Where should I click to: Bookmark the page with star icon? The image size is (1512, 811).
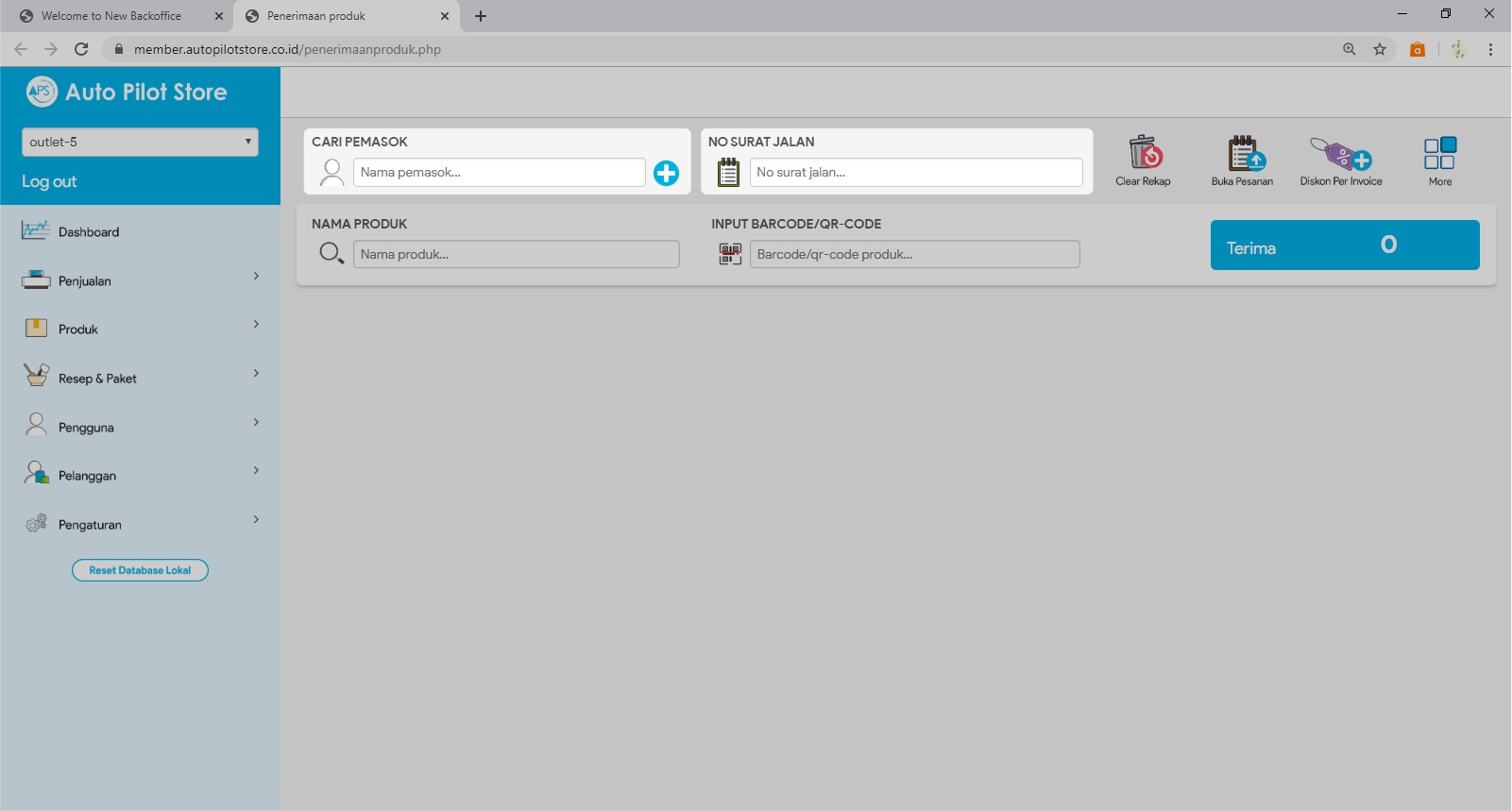(1380, 49)
